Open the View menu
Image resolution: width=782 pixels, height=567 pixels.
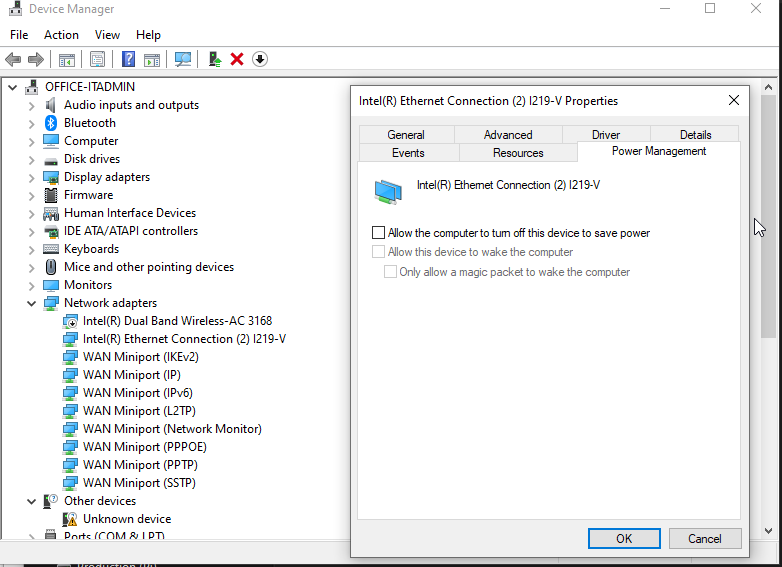tap(107, 35)
